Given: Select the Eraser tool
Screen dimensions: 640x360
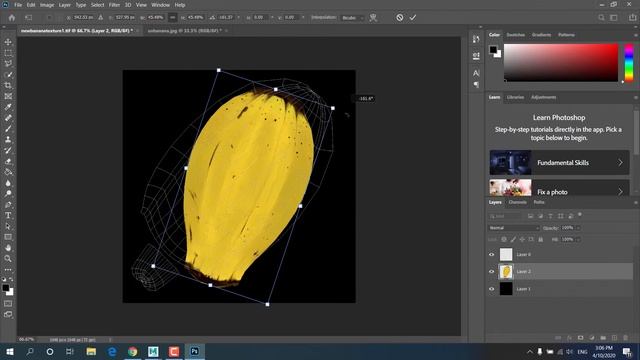Looking at the screenshot, I should (8, 161).
